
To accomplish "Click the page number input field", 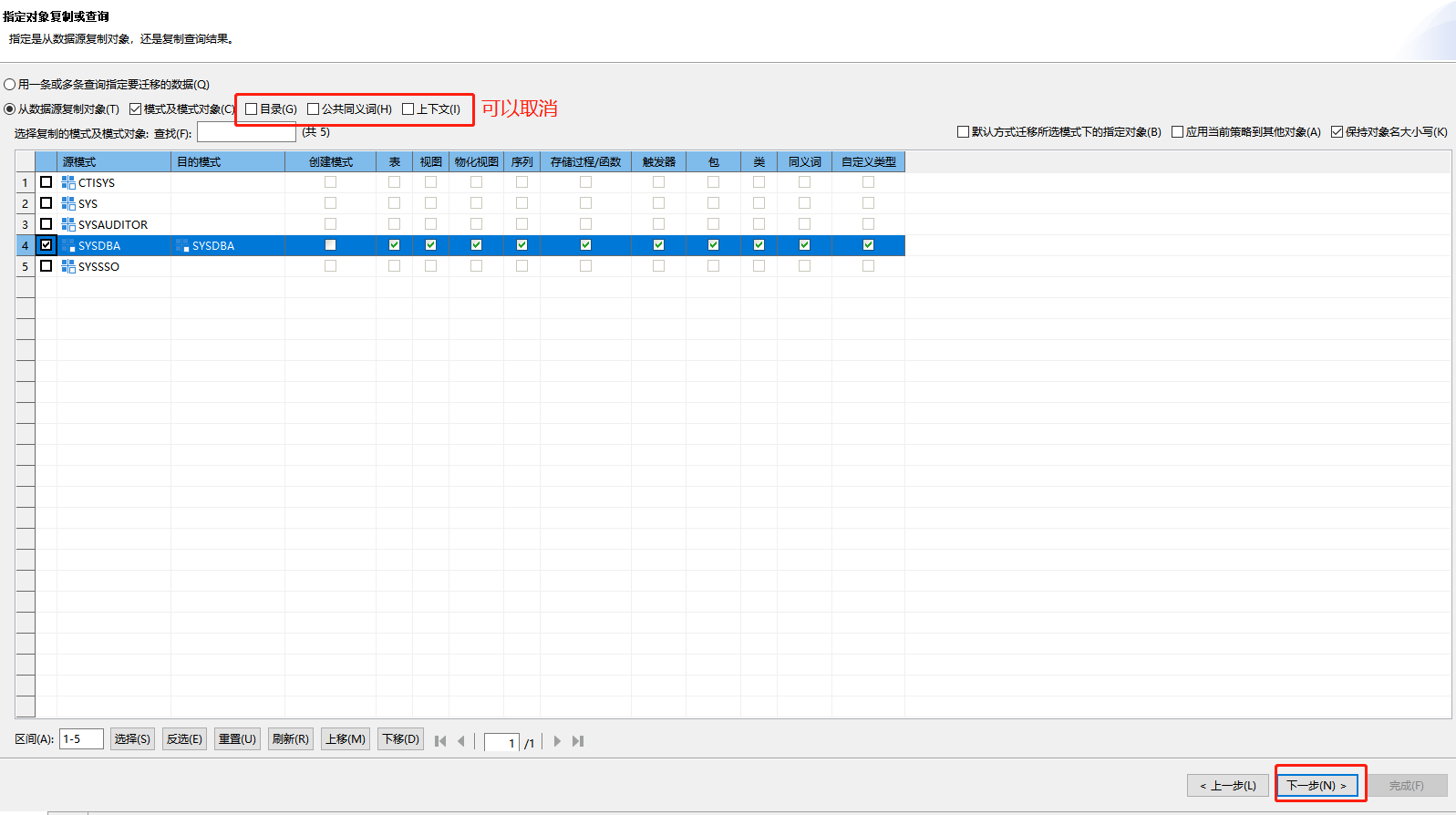I will pyautogui.click(x=501, y=743).
